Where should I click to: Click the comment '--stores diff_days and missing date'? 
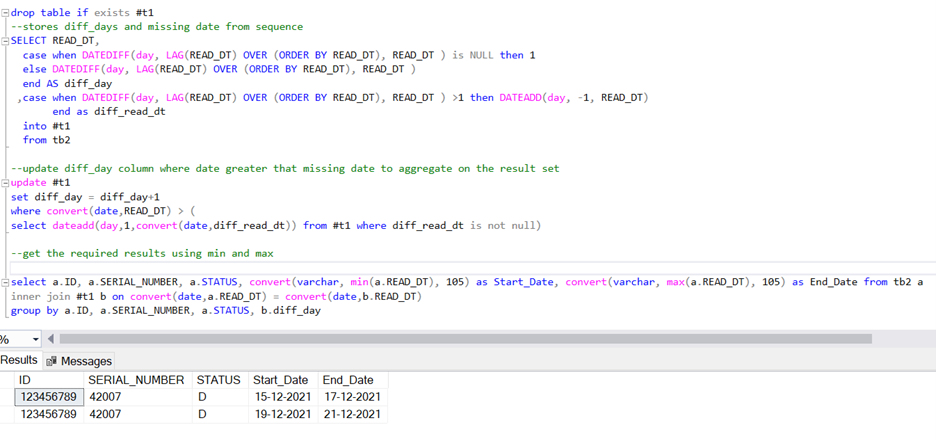tap(157, 27)
